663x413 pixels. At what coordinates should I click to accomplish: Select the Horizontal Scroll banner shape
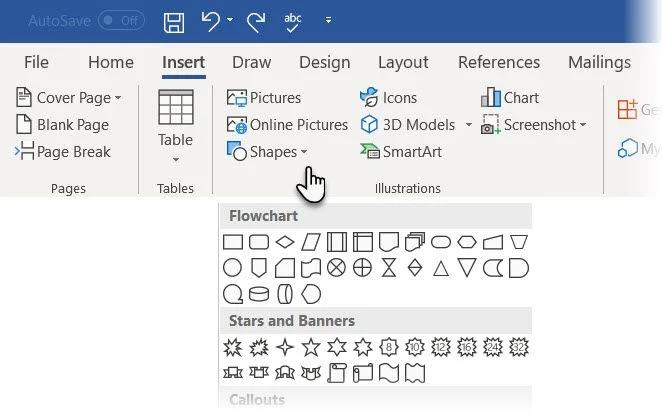click(x=363, y=373)
